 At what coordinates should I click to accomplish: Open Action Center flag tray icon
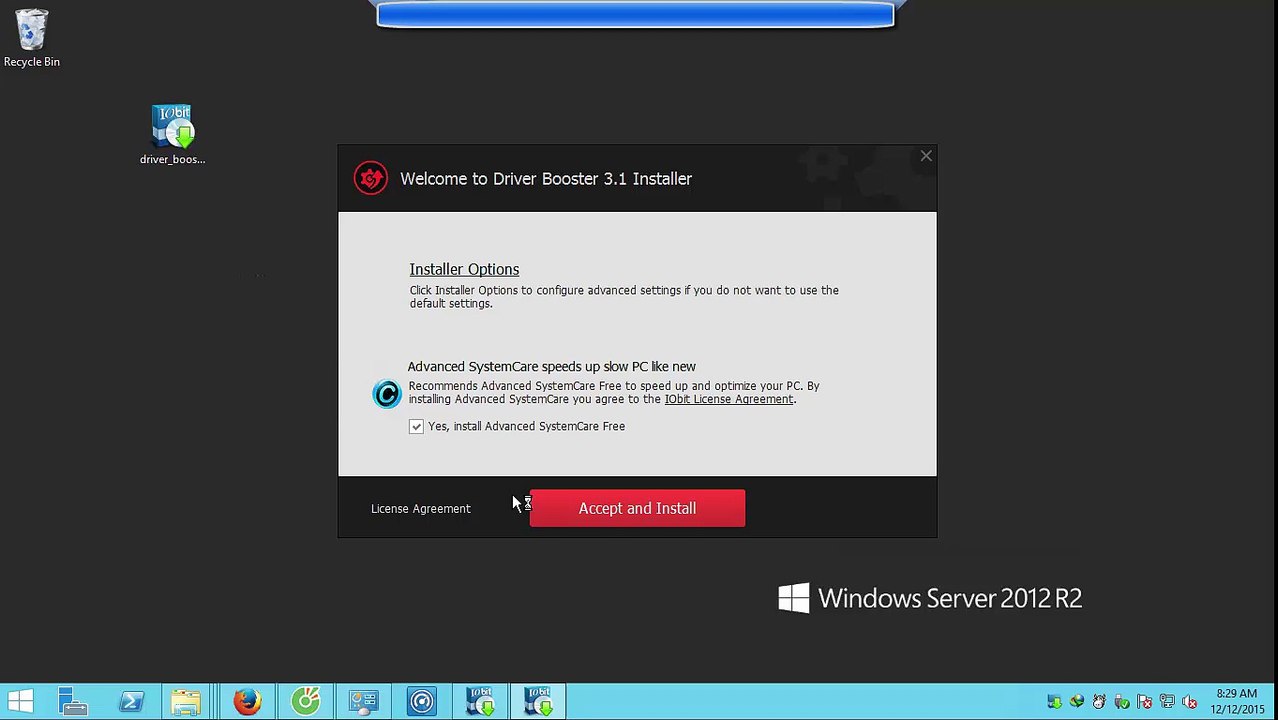click(x=1144, y=702)
